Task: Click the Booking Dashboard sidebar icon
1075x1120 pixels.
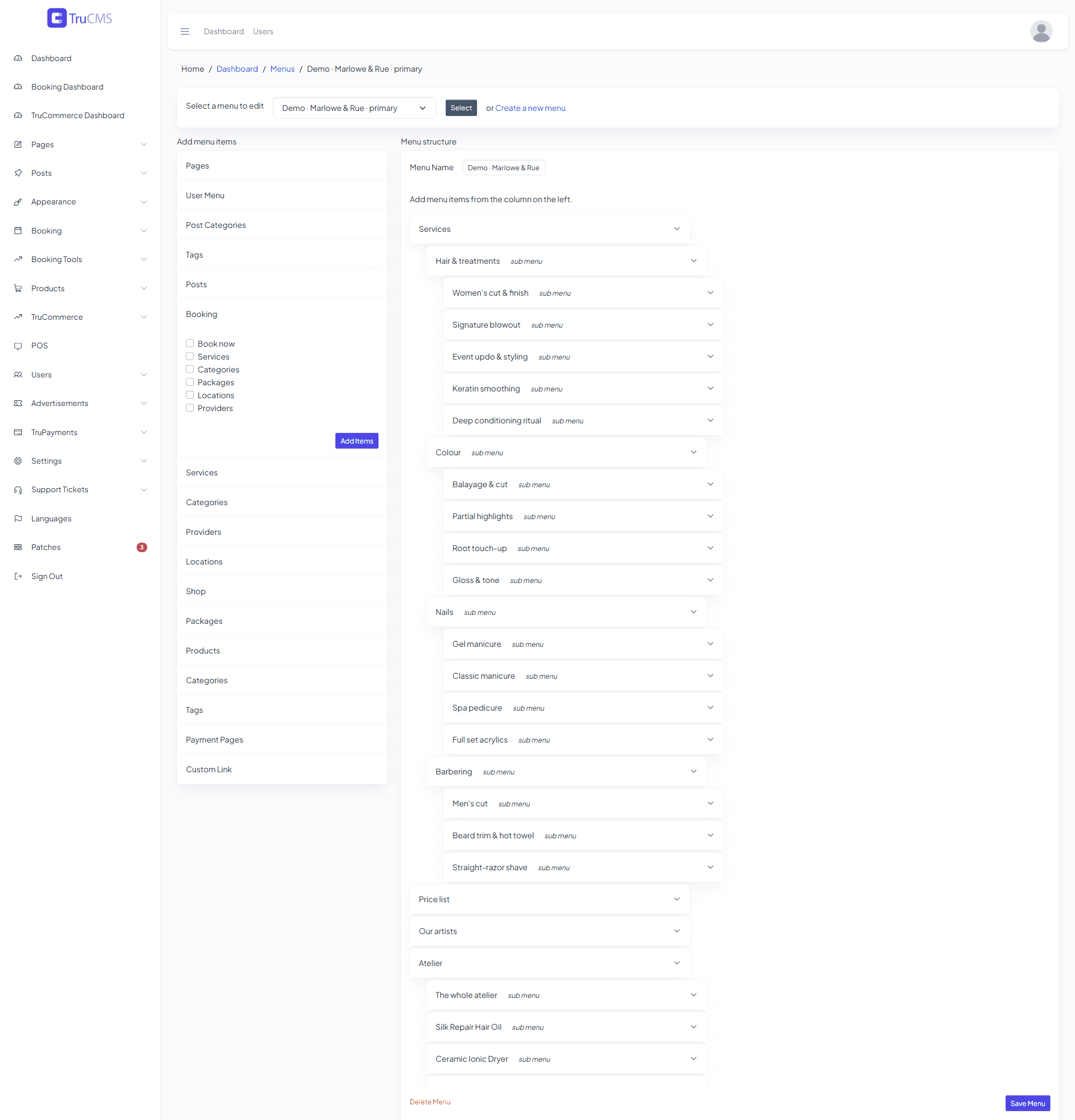Action: pos(18,87)
